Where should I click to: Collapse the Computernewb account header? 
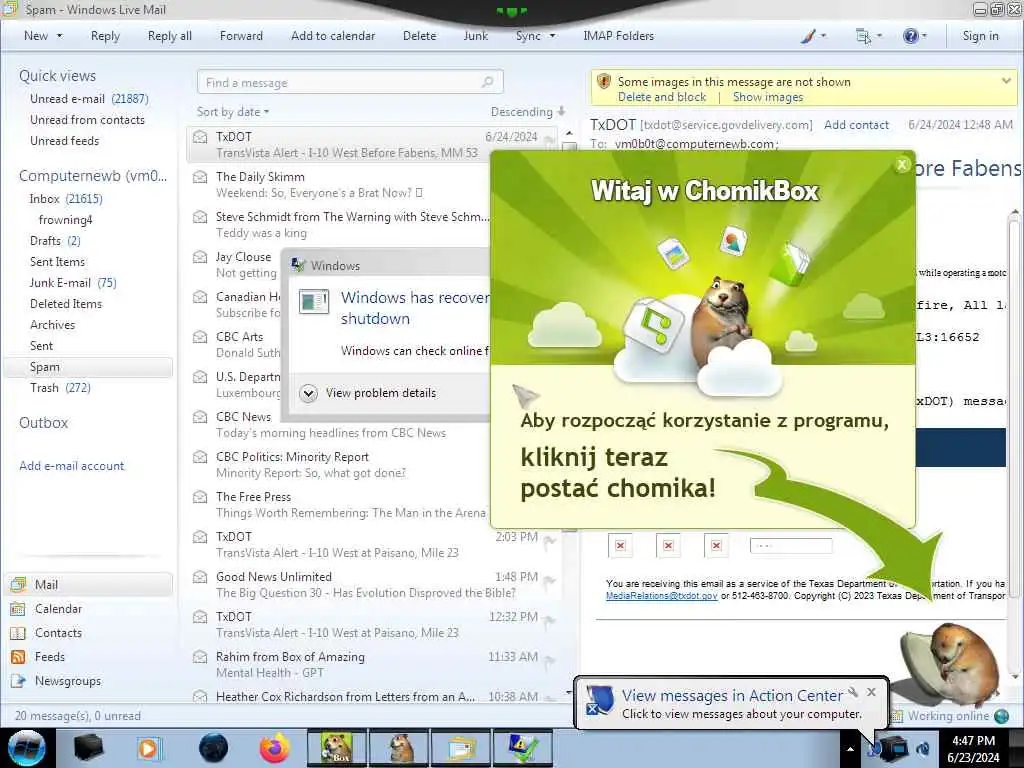(93, 176)
